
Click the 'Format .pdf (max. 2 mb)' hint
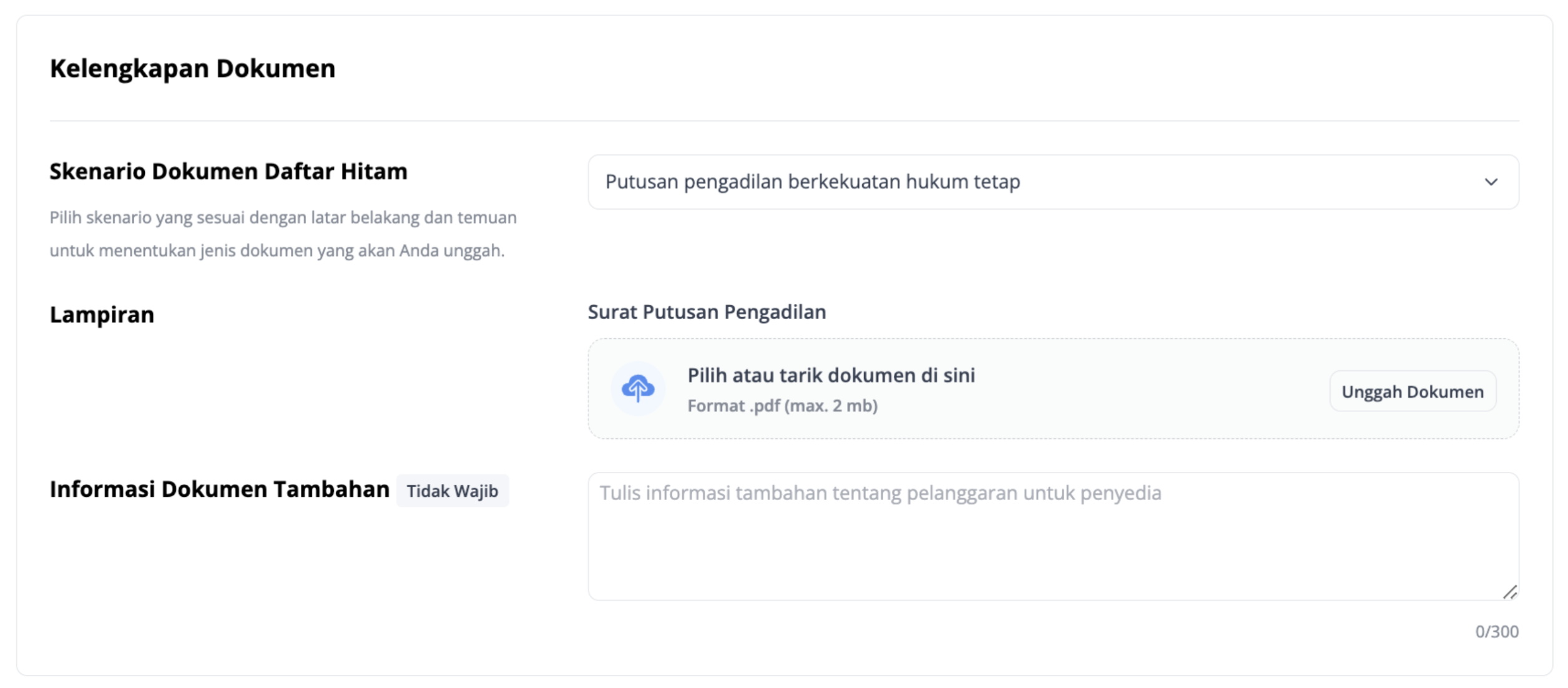click(782, 406)
